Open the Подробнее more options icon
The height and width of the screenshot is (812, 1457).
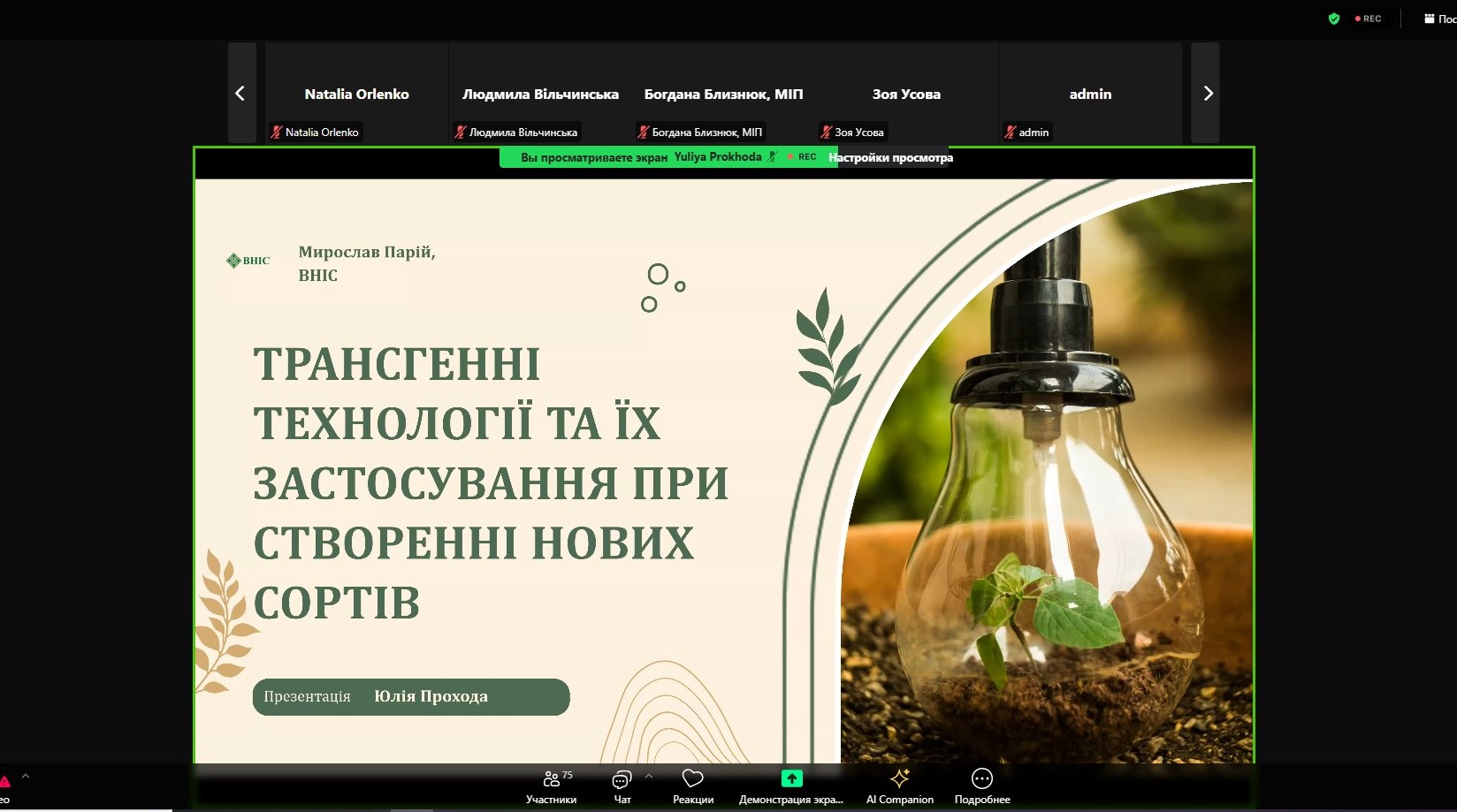pyautogui.click(x=981, y=778)
